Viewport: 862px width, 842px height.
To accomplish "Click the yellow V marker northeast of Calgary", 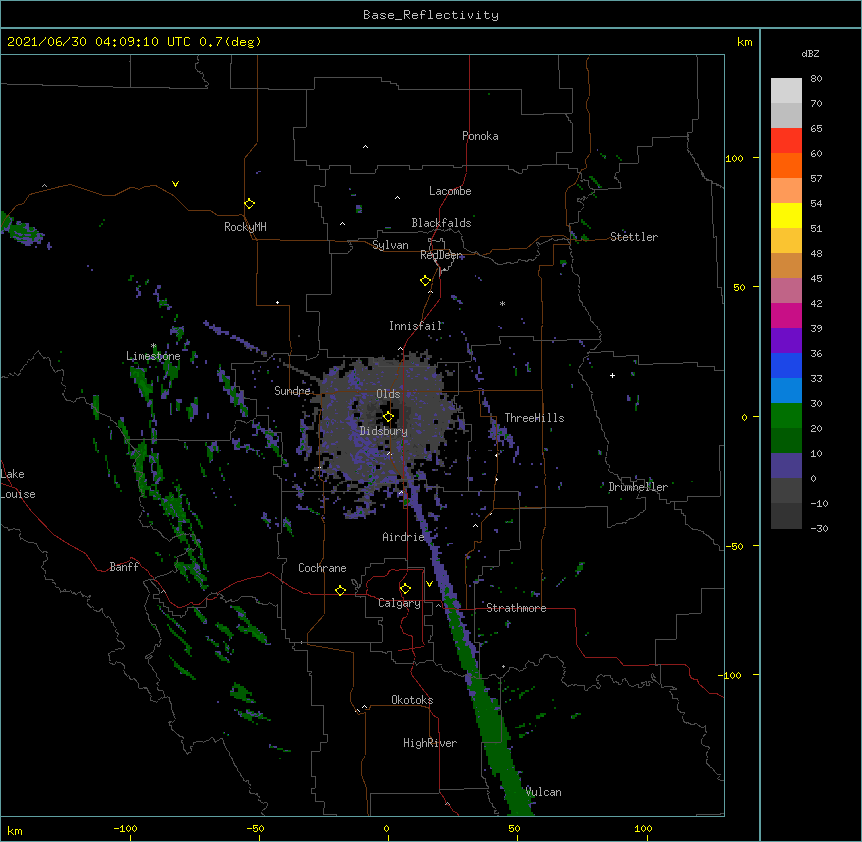I will (x=429, y=584).
